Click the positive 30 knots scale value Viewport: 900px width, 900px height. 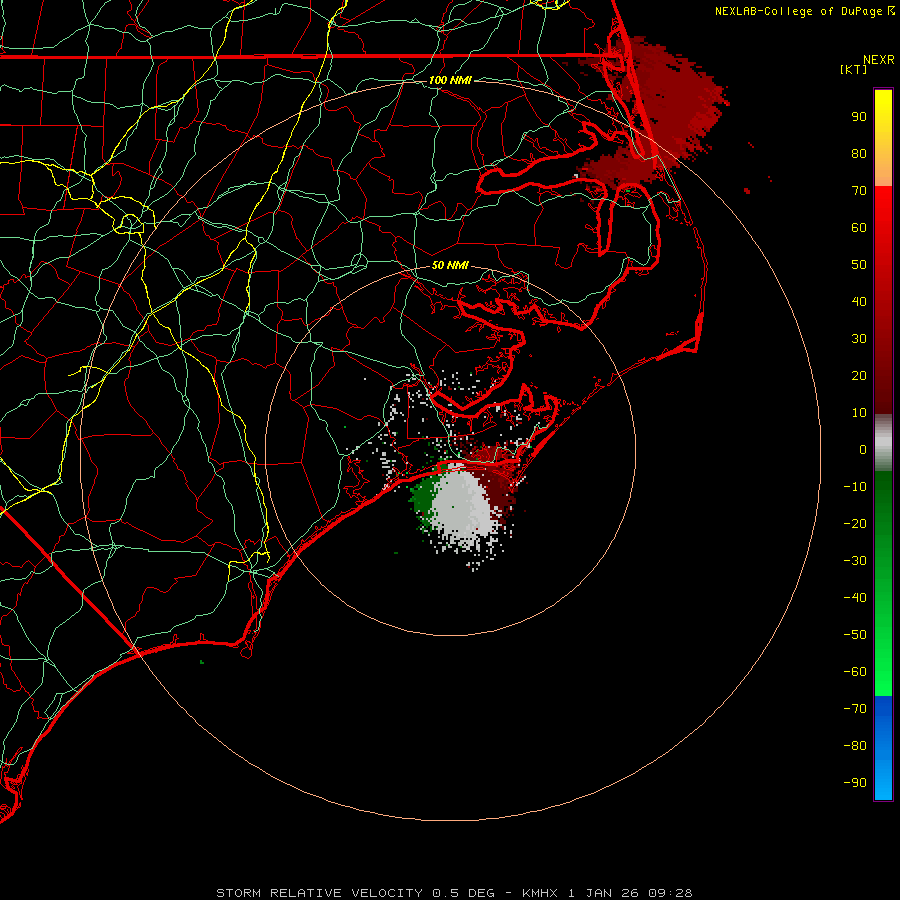coord(859,339)
